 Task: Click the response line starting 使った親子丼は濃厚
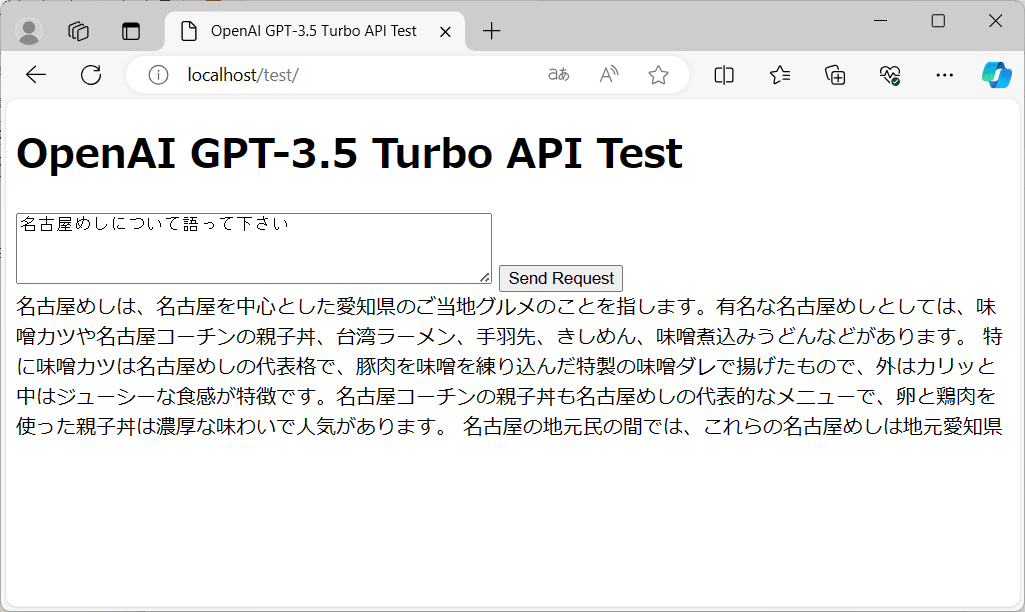point(509,426)
